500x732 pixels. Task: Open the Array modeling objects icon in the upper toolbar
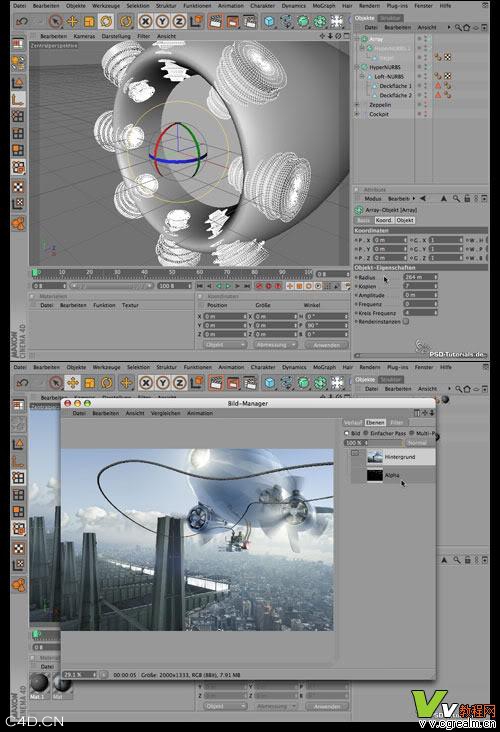pyautogui.click(x=320, y=21)
